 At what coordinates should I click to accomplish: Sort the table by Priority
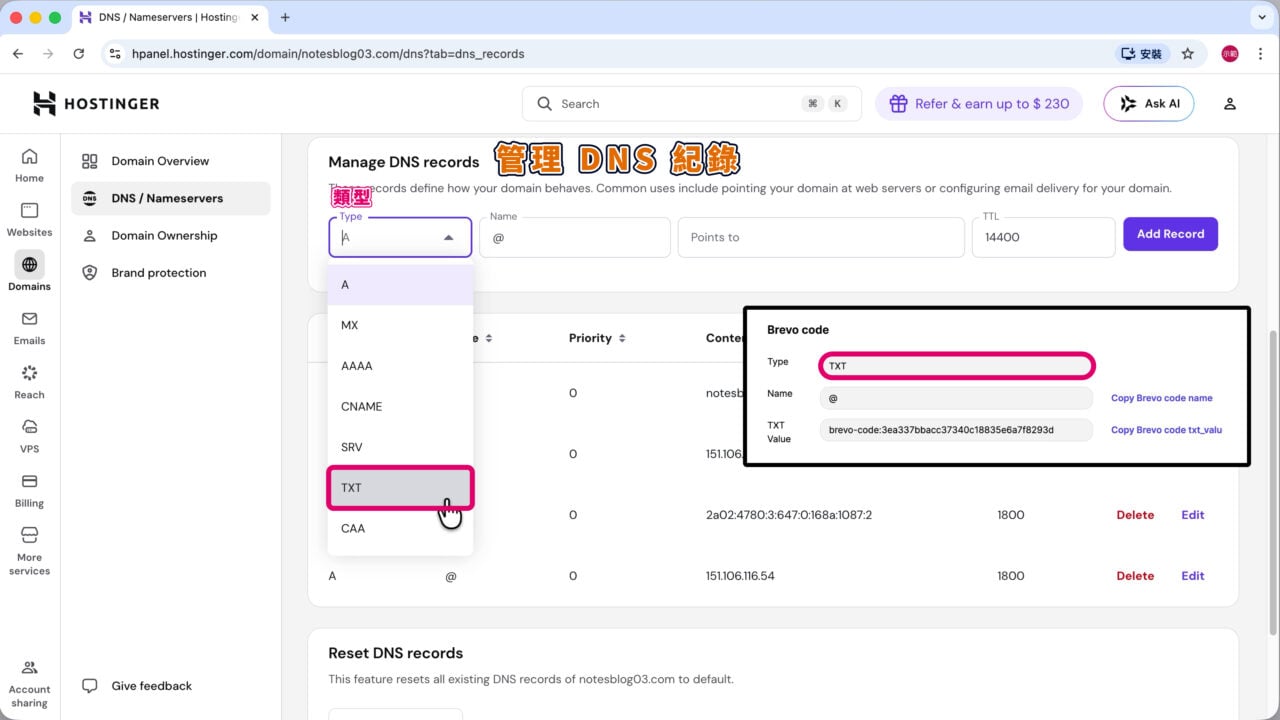click(597, 338)
